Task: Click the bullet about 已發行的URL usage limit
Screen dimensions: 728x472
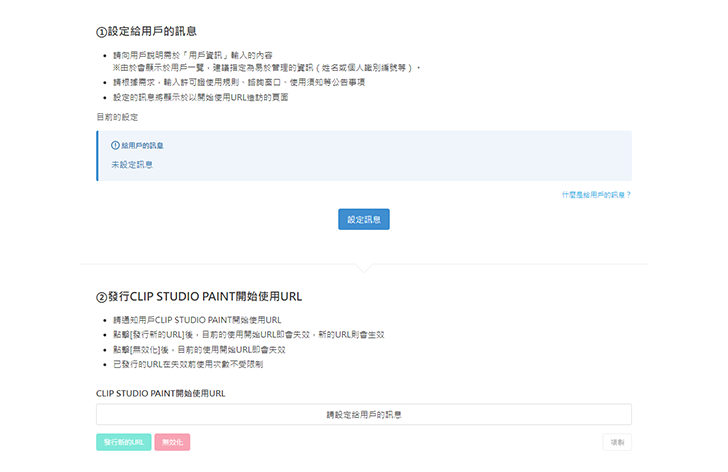Action: (x=188, y=365)
